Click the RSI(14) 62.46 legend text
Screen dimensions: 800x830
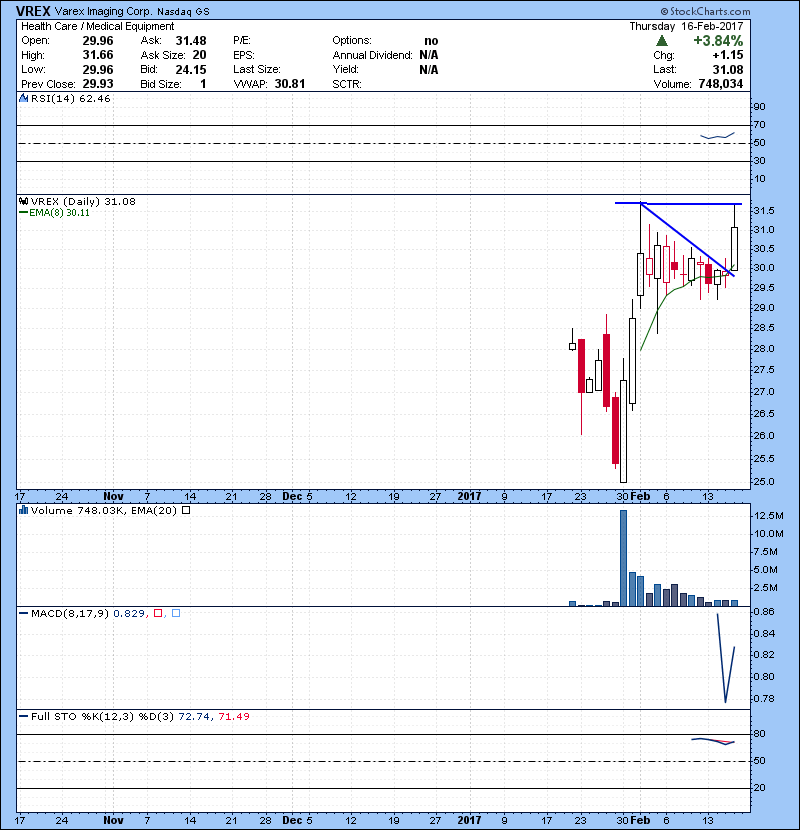(70, 98)
